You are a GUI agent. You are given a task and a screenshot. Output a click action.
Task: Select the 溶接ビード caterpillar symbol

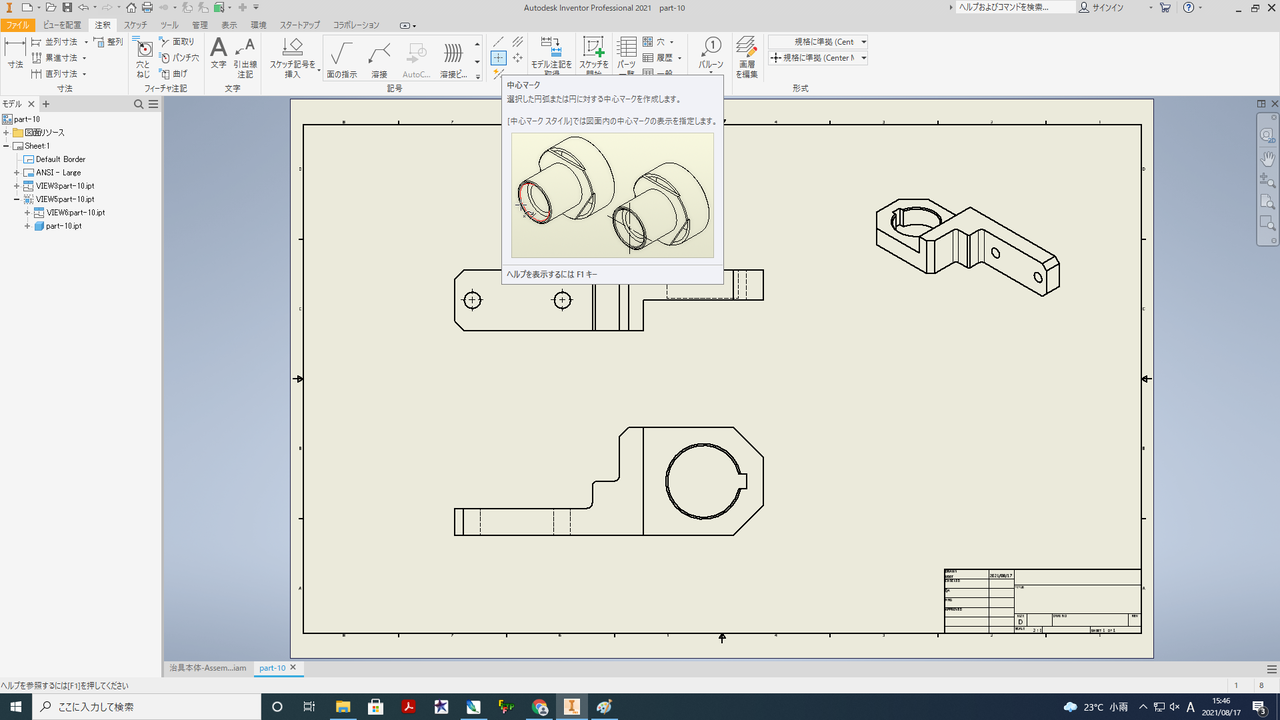(x=453, y=59)
